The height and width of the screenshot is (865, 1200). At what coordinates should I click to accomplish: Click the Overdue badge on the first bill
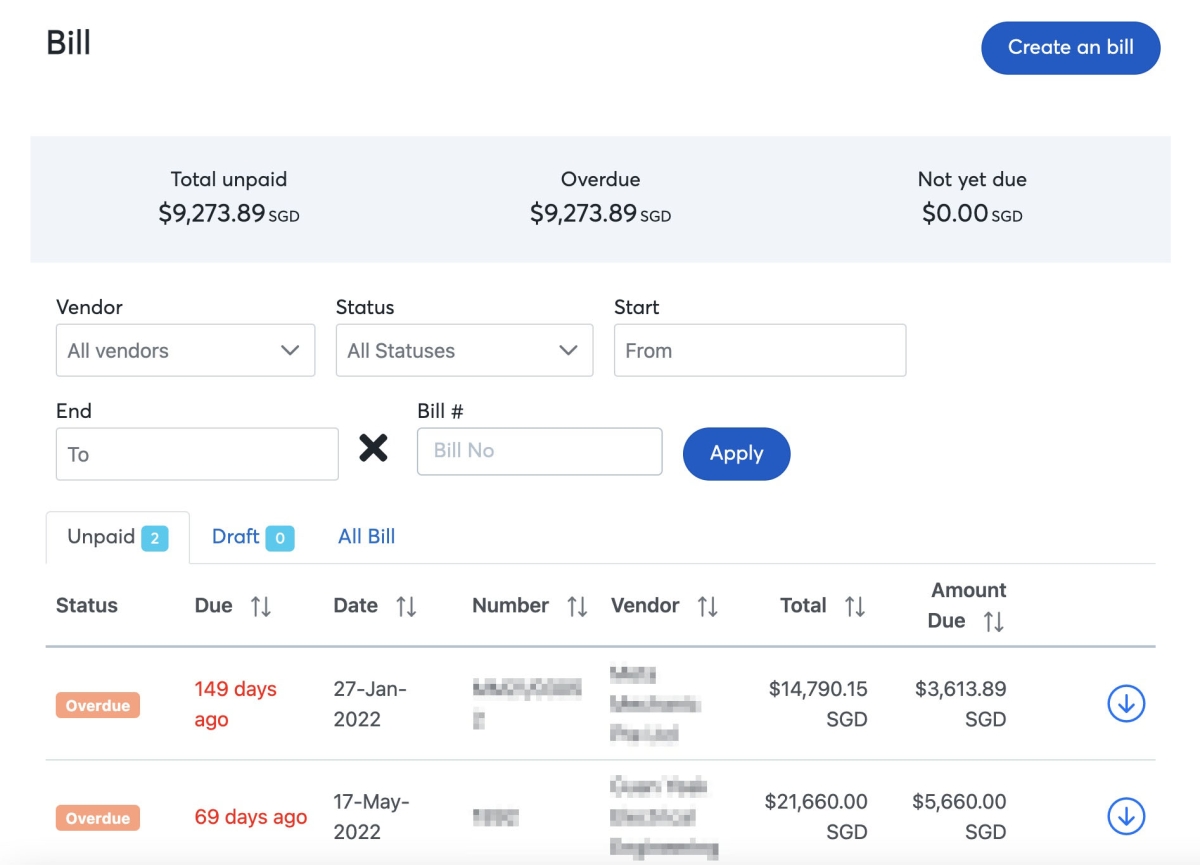click(97, 704)
